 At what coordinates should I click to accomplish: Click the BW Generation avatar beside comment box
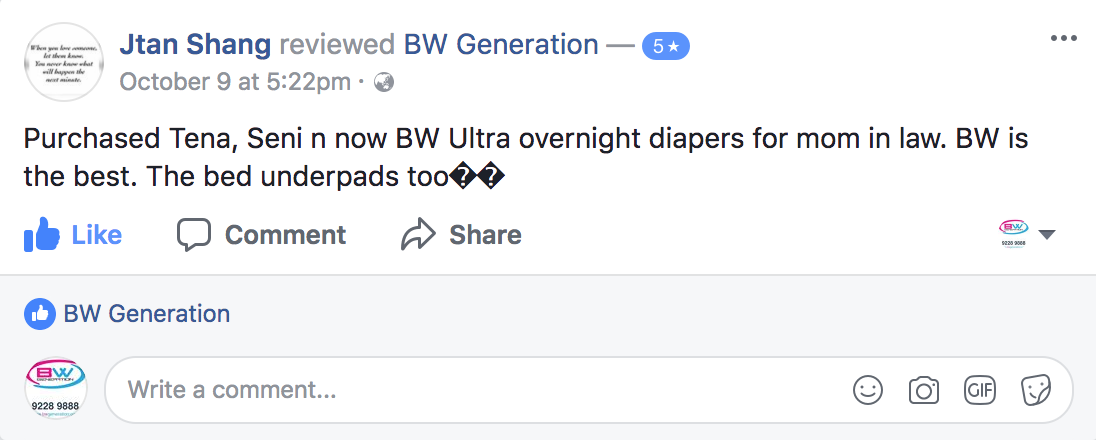click(56, 389)
